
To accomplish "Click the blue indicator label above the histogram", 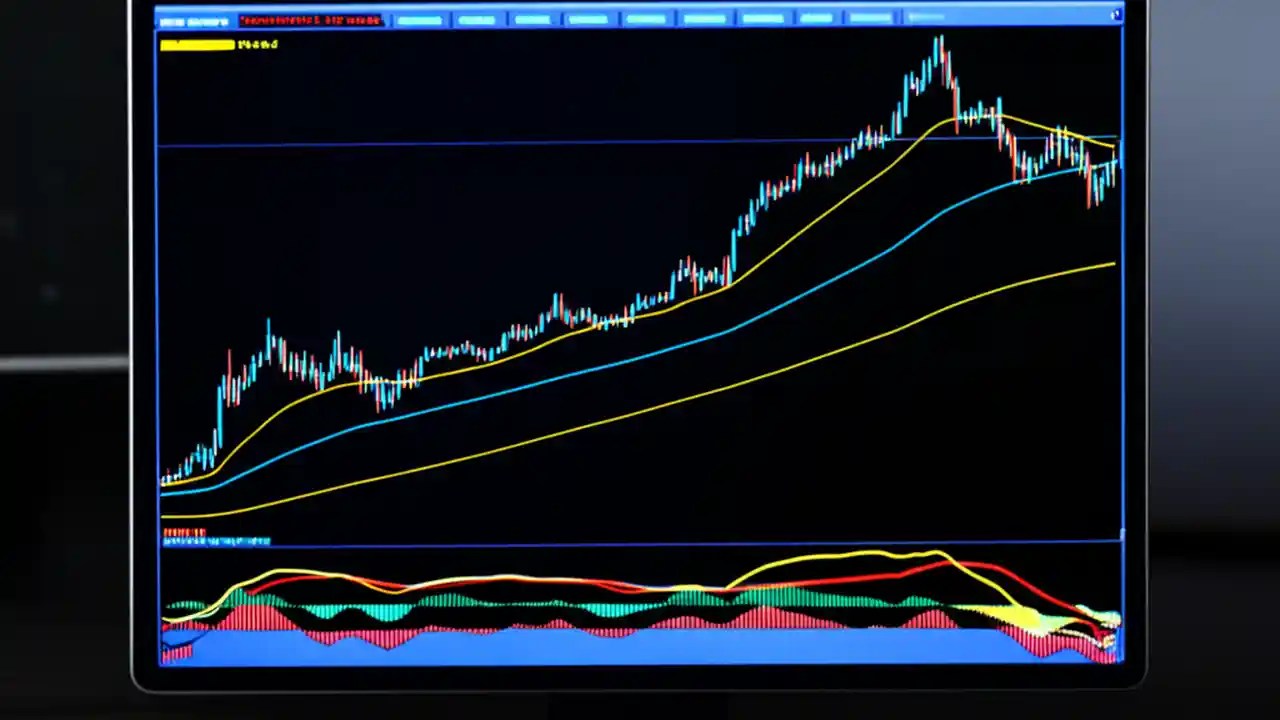I will coord(215,541).
